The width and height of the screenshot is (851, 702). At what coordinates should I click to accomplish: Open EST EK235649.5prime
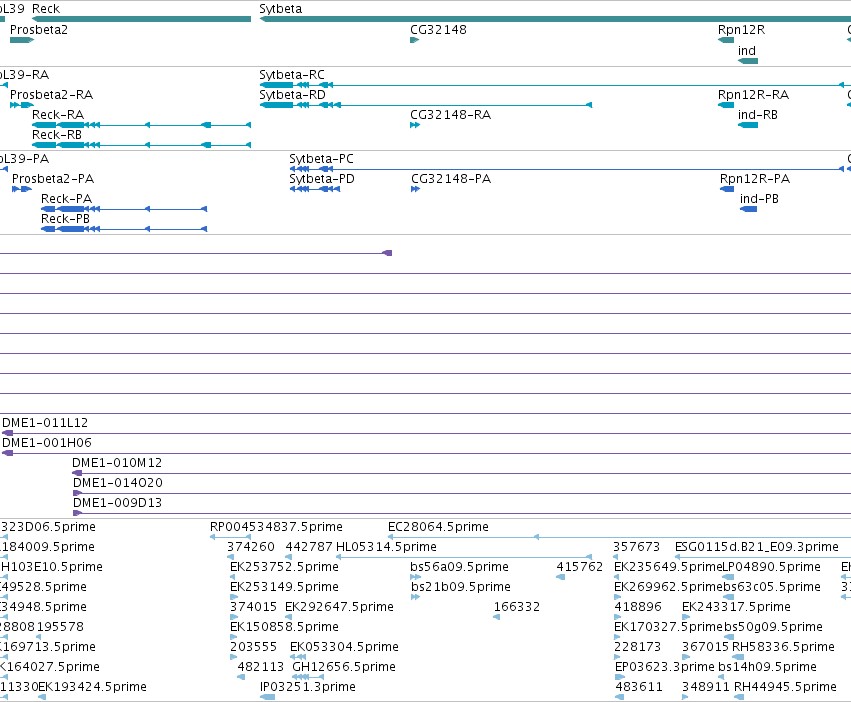point(617,577)
